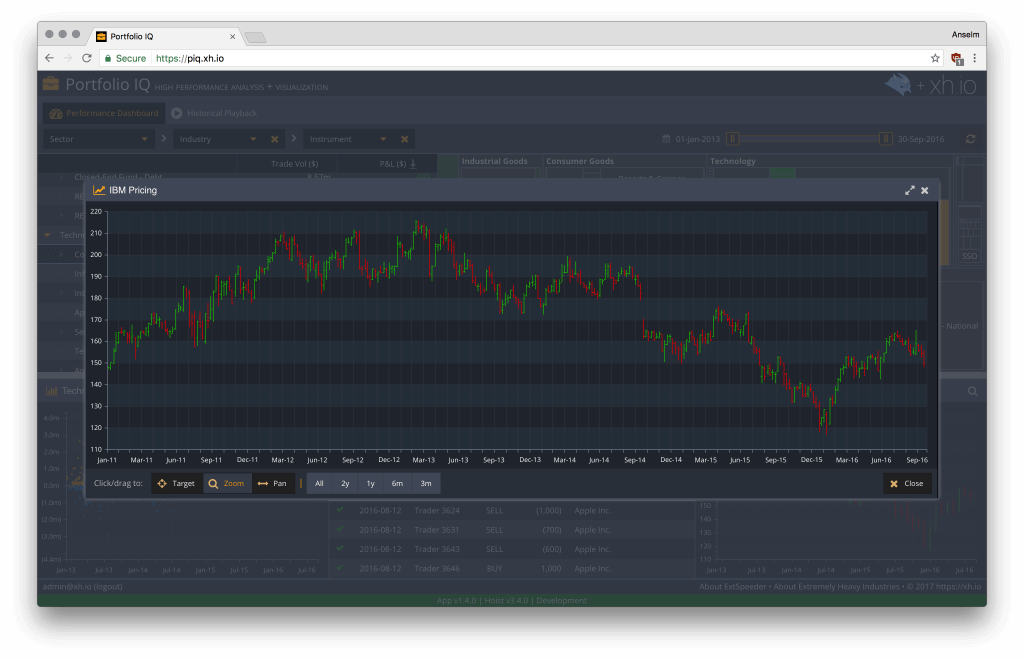Click the browser extension icon

[x=957, y=59]
